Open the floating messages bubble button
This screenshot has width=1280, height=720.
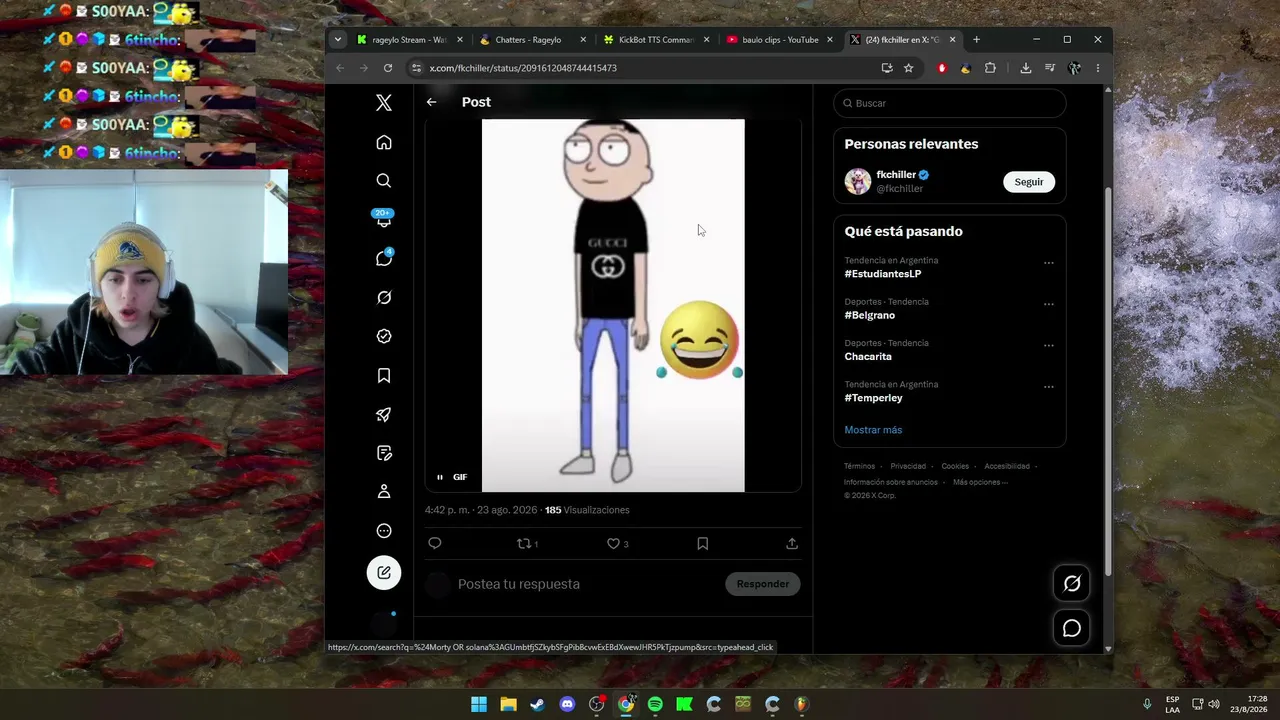(x=1071, y=628)
